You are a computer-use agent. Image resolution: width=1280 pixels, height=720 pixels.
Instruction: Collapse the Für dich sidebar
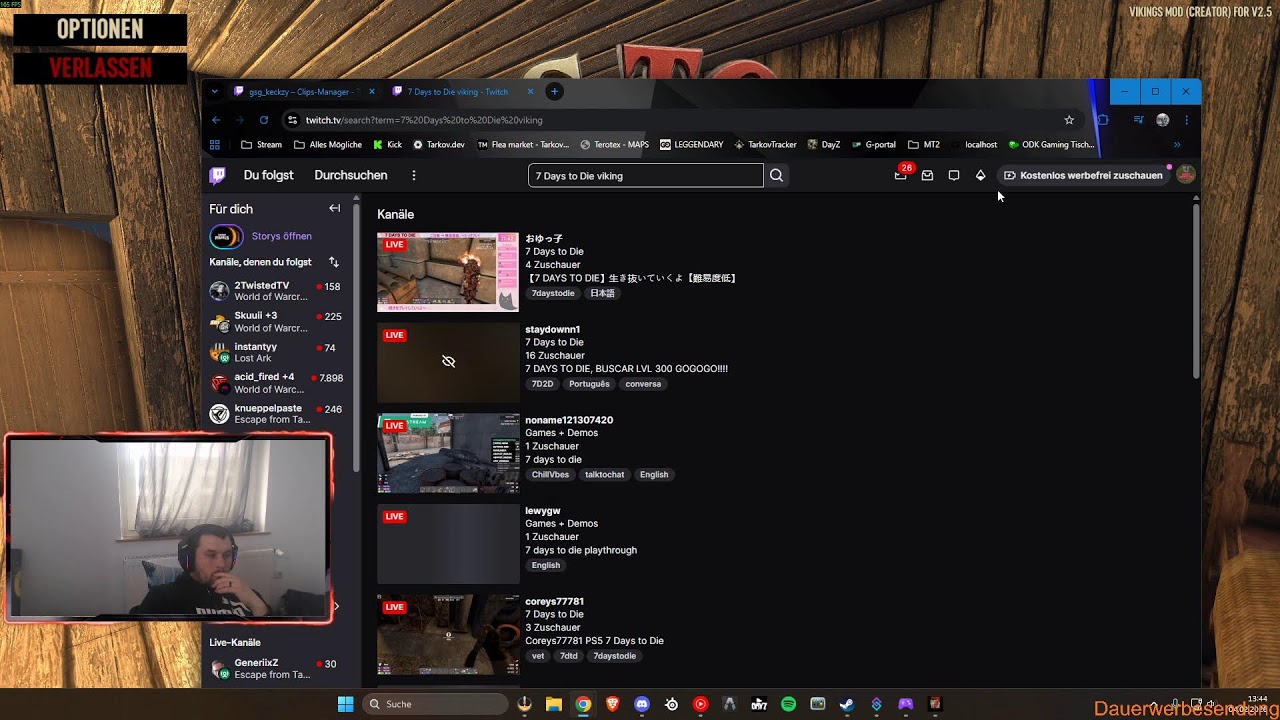point(334,208)
